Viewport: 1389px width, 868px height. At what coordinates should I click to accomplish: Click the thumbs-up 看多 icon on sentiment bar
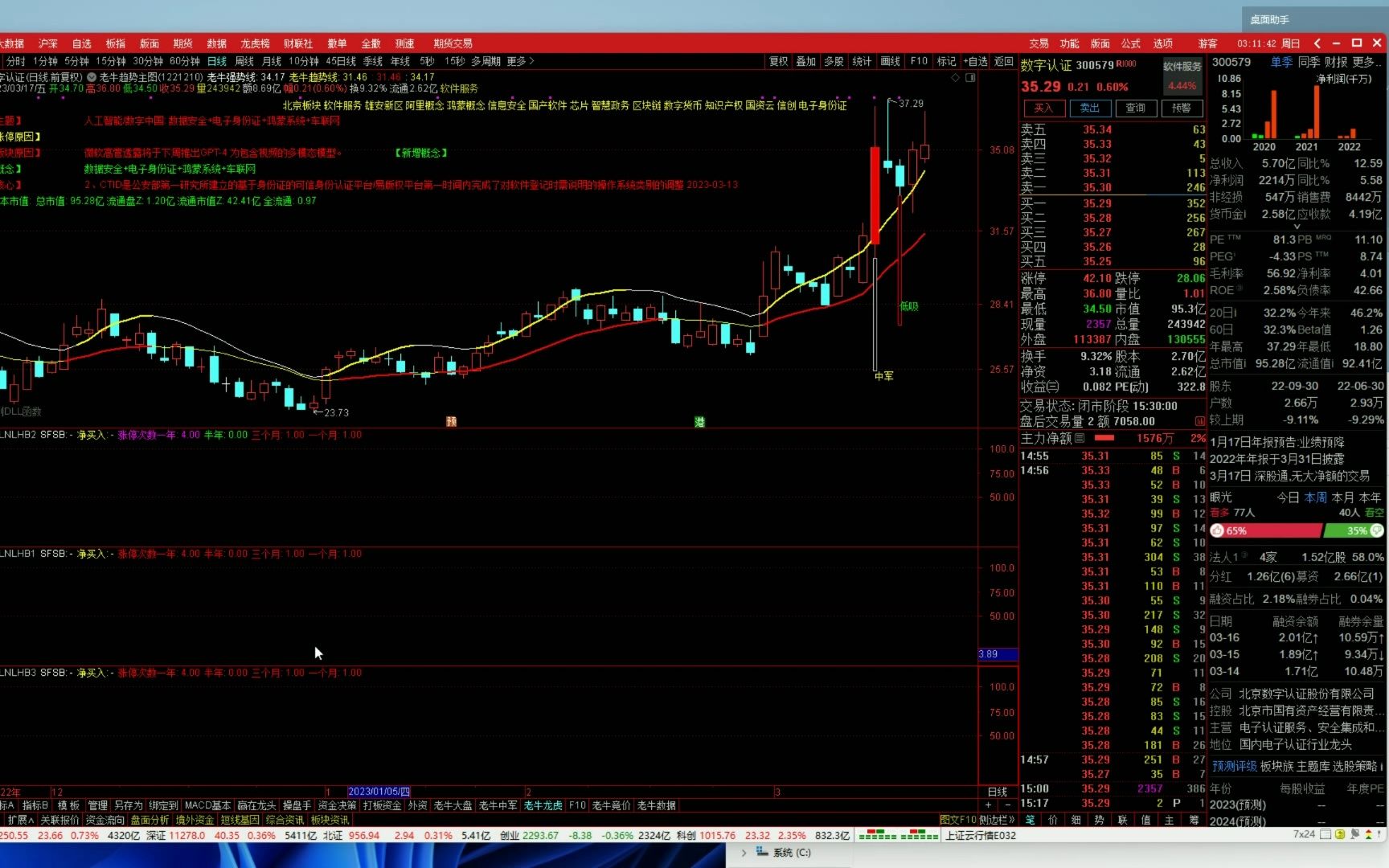(x=1217, y=530)
